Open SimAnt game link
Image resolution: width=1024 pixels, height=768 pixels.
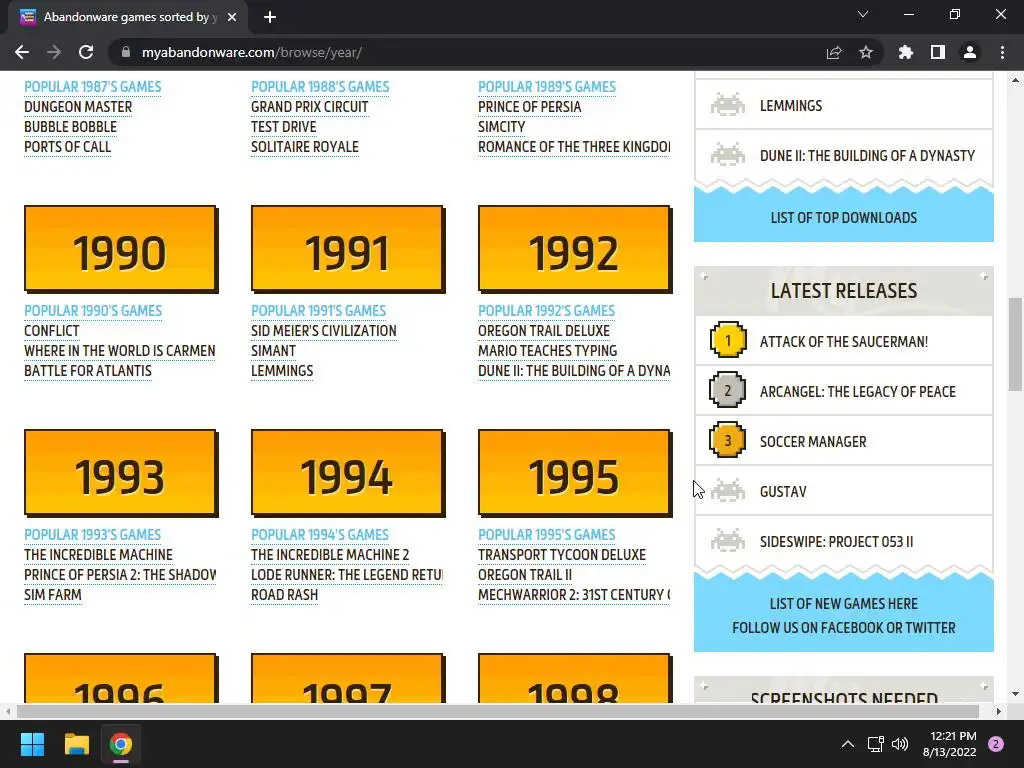(x=274, y=351)
